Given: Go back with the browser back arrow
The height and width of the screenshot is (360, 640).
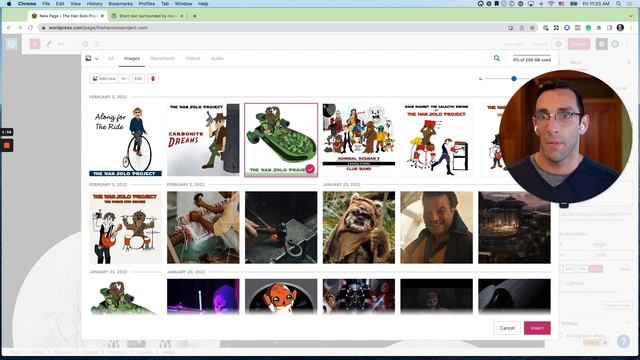Looking at the screenshot, I should point(9,28).
